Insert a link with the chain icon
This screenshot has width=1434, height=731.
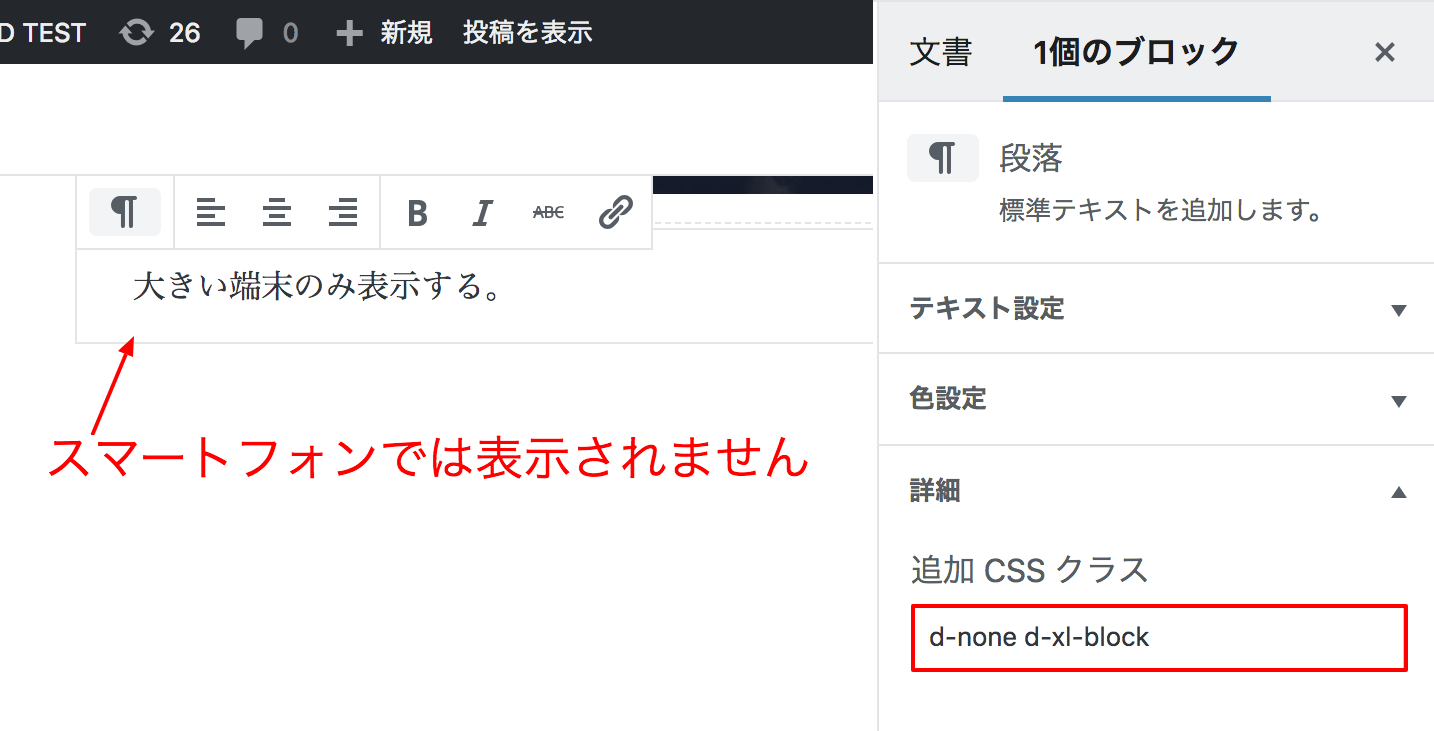click(x=615, y=212)
